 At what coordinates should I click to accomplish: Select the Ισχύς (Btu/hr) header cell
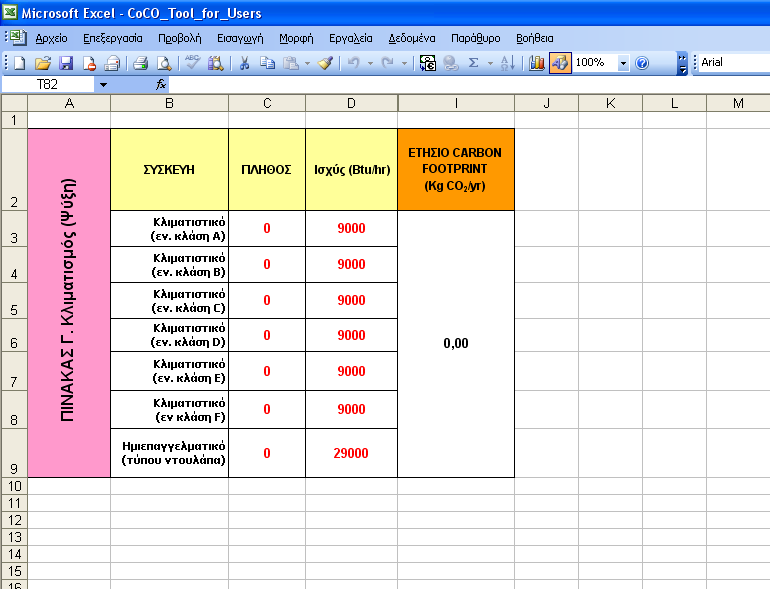pyautogui.click(x=351, y=169)
